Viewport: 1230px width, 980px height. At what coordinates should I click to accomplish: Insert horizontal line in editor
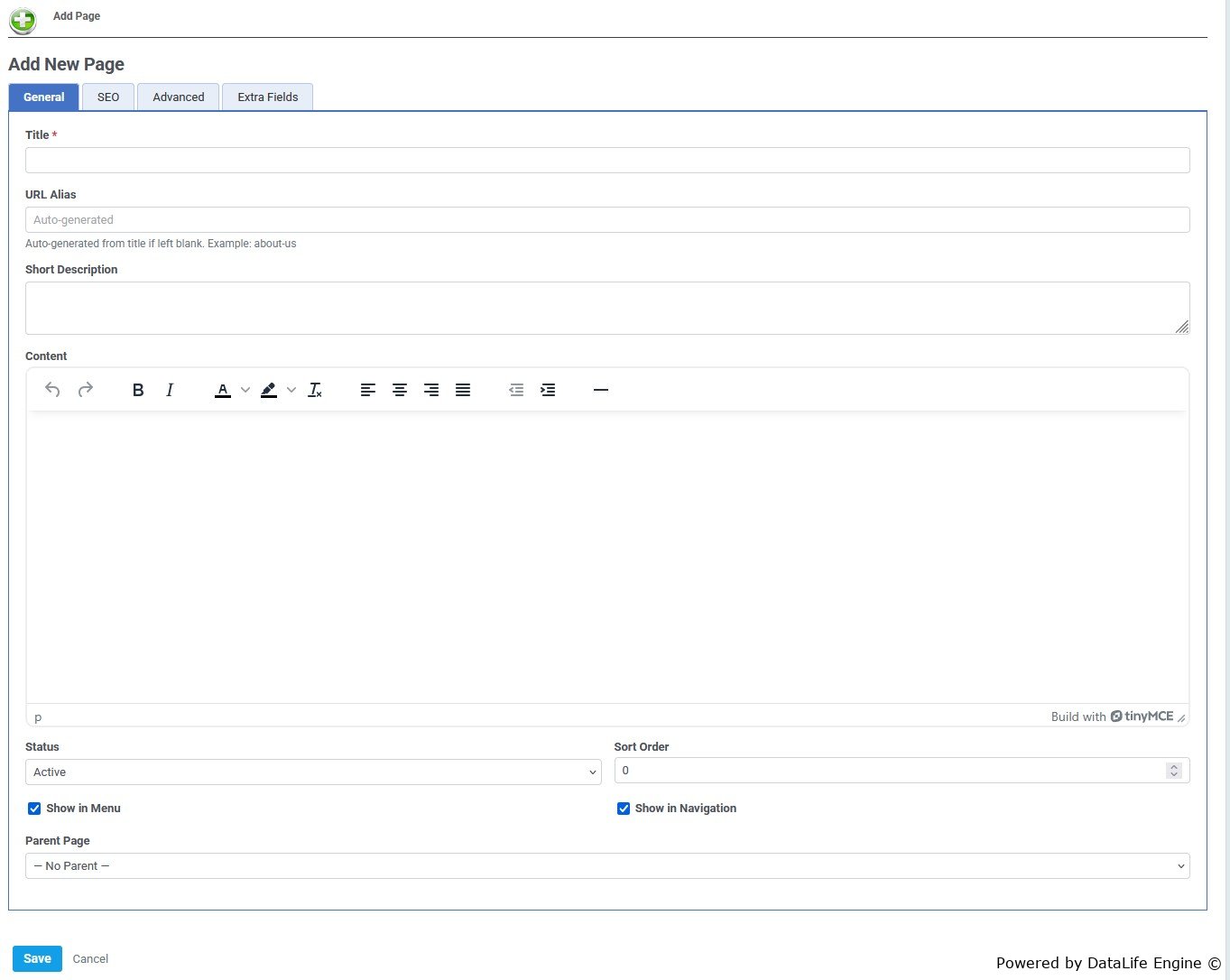(601, 390)
